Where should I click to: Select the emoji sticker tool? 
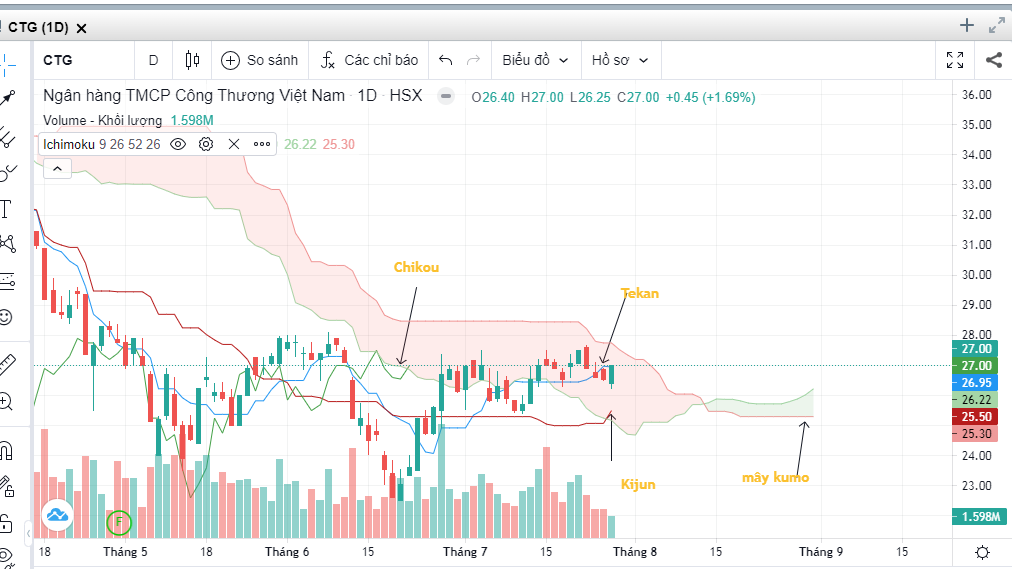tap(6, 317)
